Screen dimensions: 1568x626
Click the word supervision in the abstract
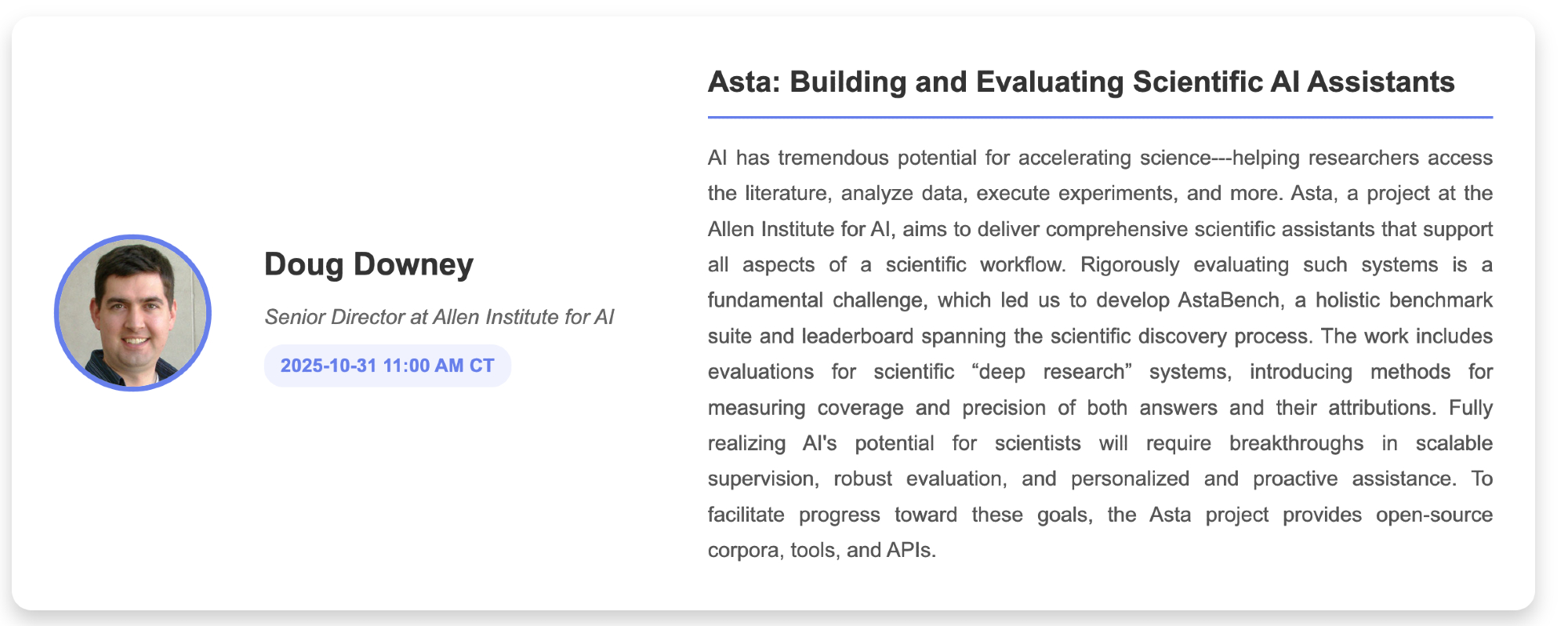coord(760,479)
